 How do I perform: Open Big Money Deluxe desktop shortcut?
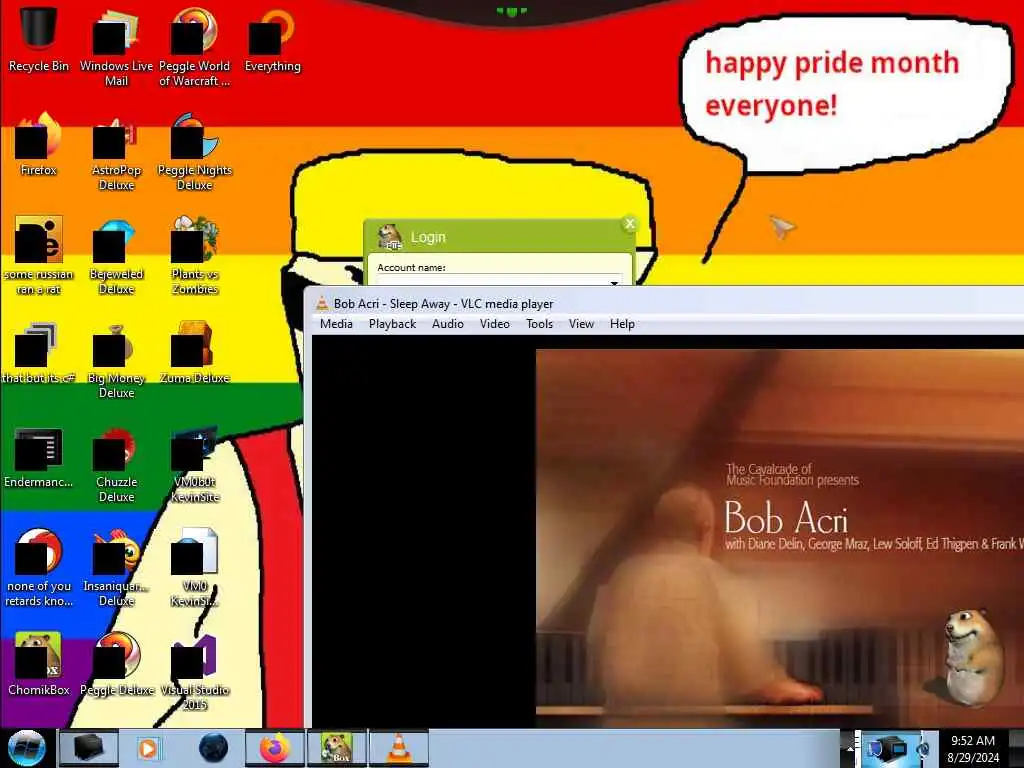pos(116,359)
